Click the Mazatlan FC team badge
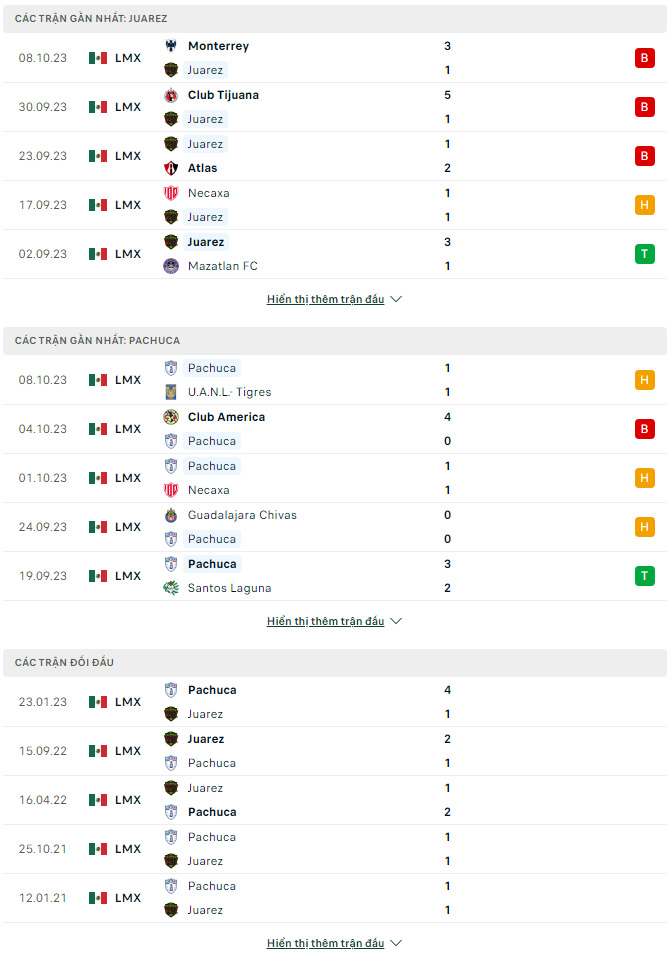The width and height of the screenshot is (669, 954). pyautogui.click(x=171, y=266)
